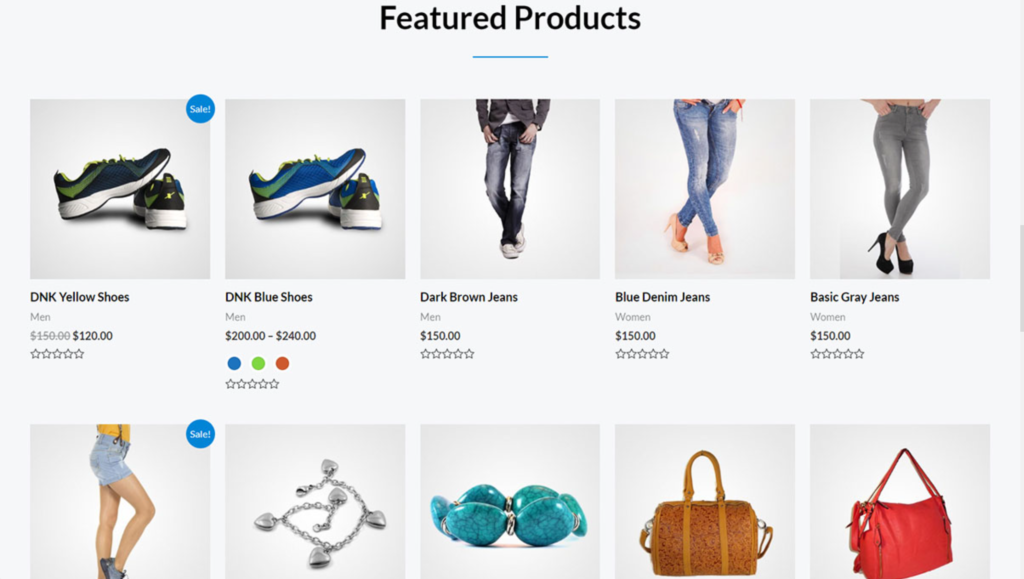
Task: Open the Basic Gray Jeans product link
Action: (x=855, y=297)
